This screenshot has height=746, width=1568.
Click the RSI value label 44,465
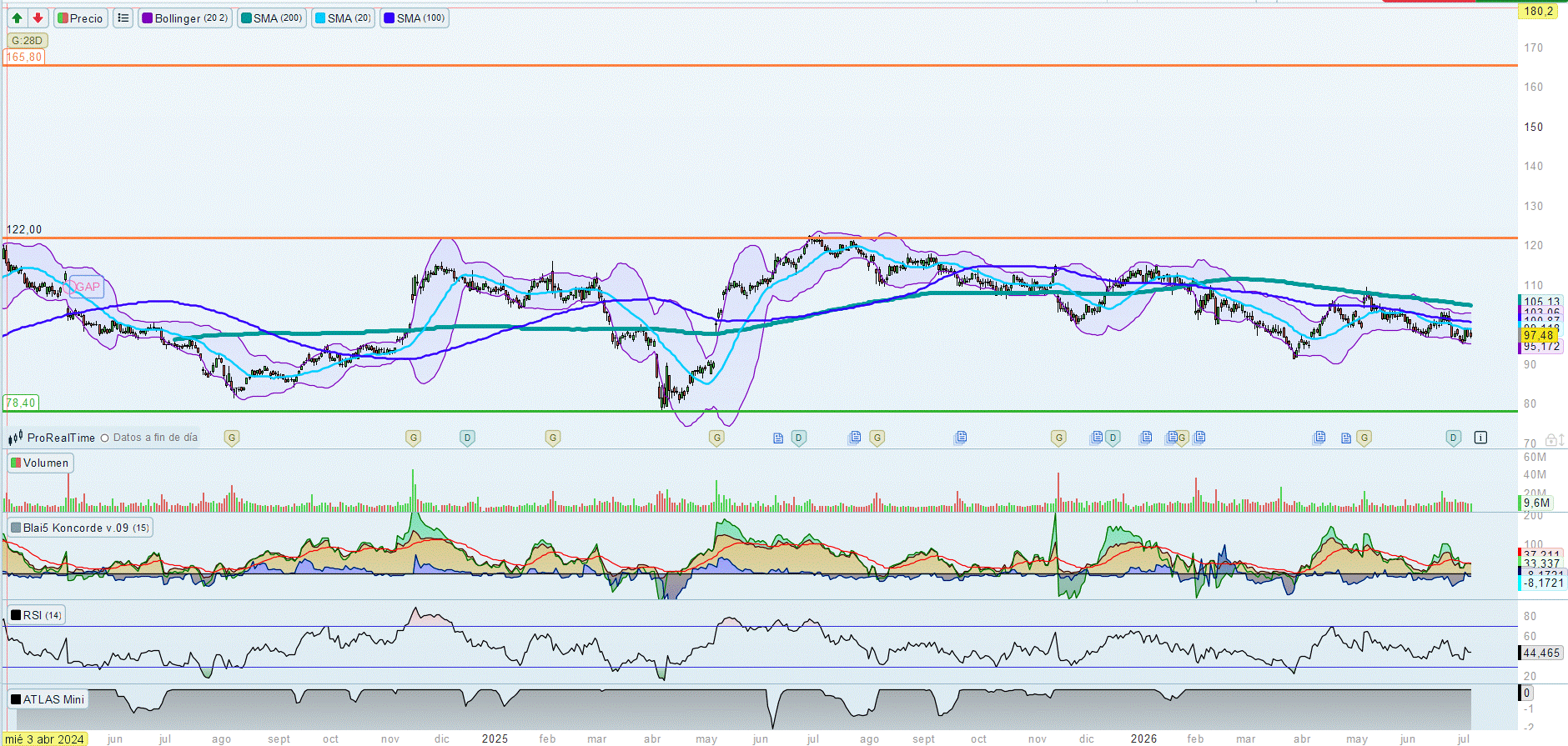point(1541,653)
